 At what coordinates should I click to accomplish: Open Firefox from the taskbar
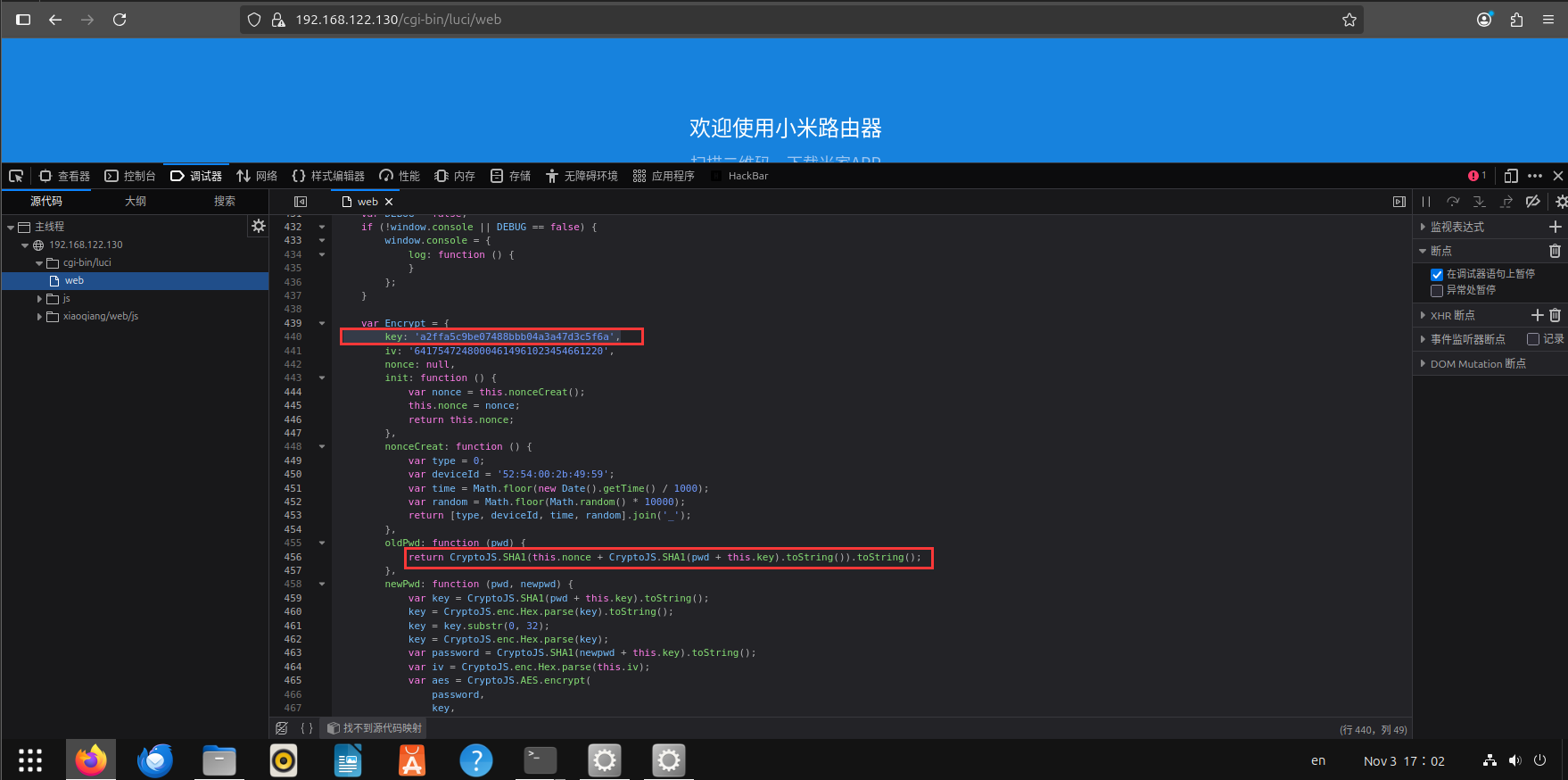click(x=91, y=760)
